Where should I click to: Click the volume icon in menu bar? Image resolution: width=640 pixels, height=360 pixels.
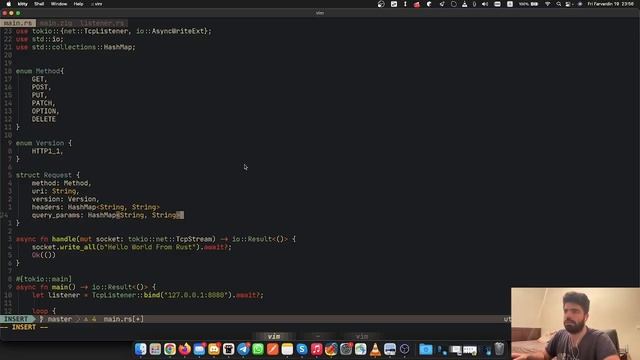tap(485, 4)
